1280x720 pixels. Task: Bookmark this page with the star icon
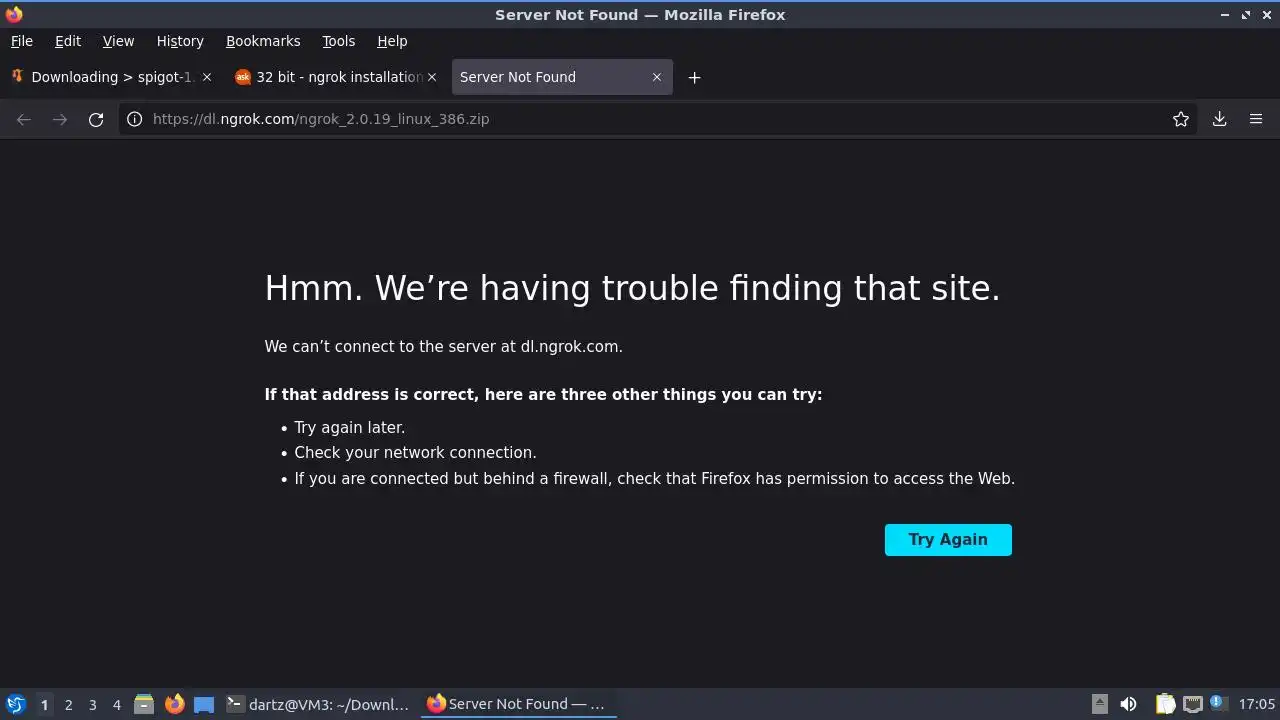1181,119
